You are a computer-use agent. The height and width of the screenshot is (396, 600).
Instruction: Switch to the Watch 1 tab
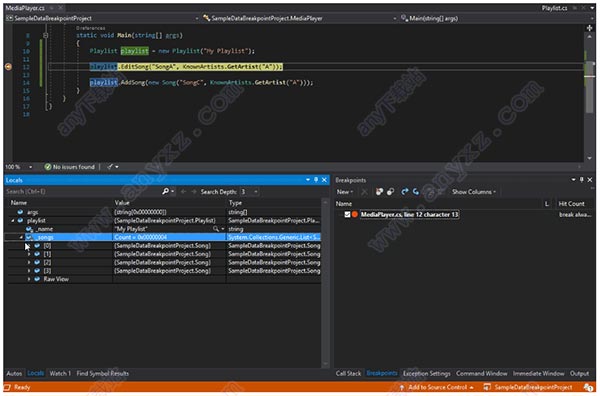(60, 373)
